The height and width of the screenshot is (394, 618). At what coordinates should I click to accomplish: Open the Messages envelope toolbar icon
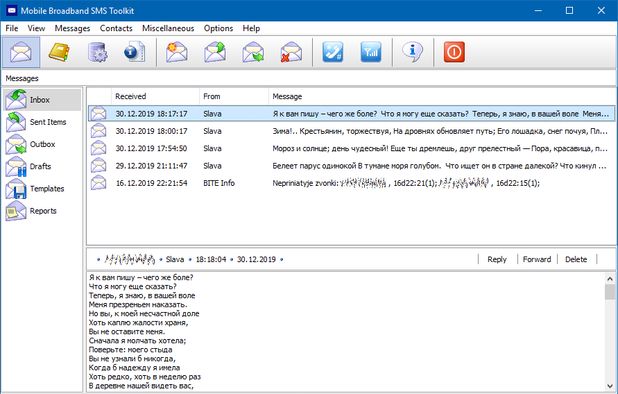coord(21,52)
